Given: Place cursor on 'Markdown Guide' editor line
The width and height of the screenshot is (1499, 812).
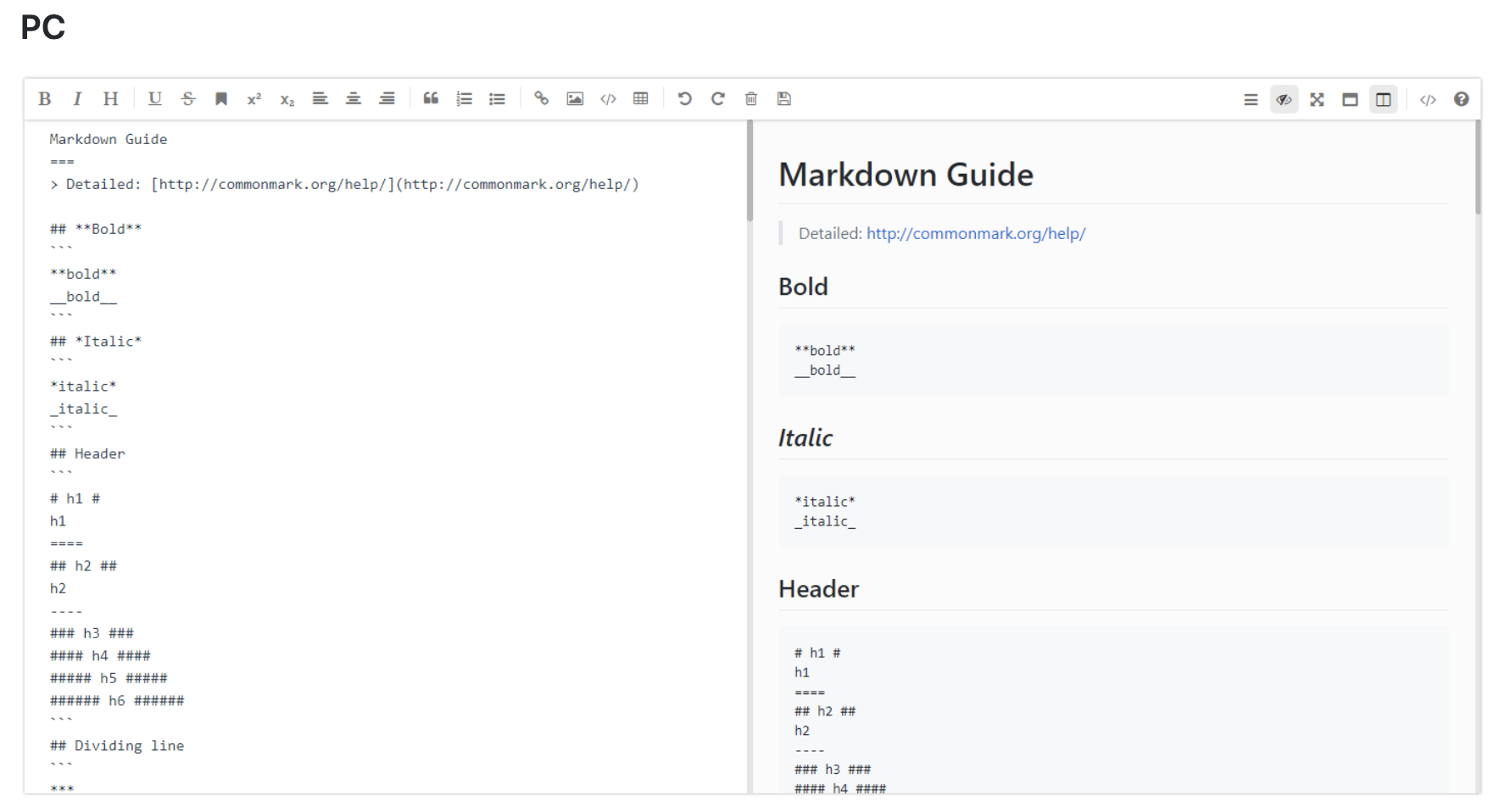Looking at the screenshot, I should tap(109, 139).
